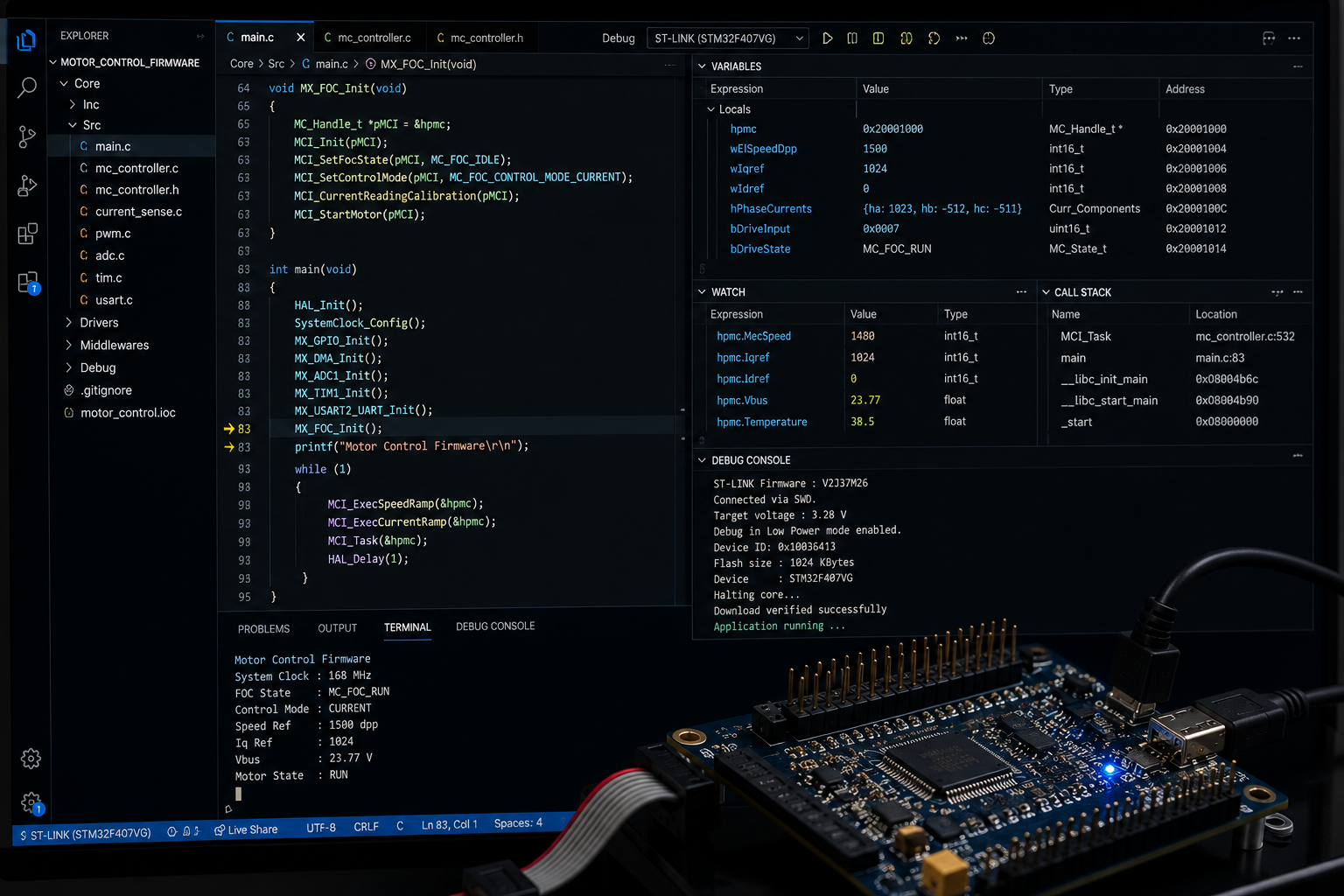
Task: Open the badge-marked view below the Extensions icon
Action: point(28,283)
